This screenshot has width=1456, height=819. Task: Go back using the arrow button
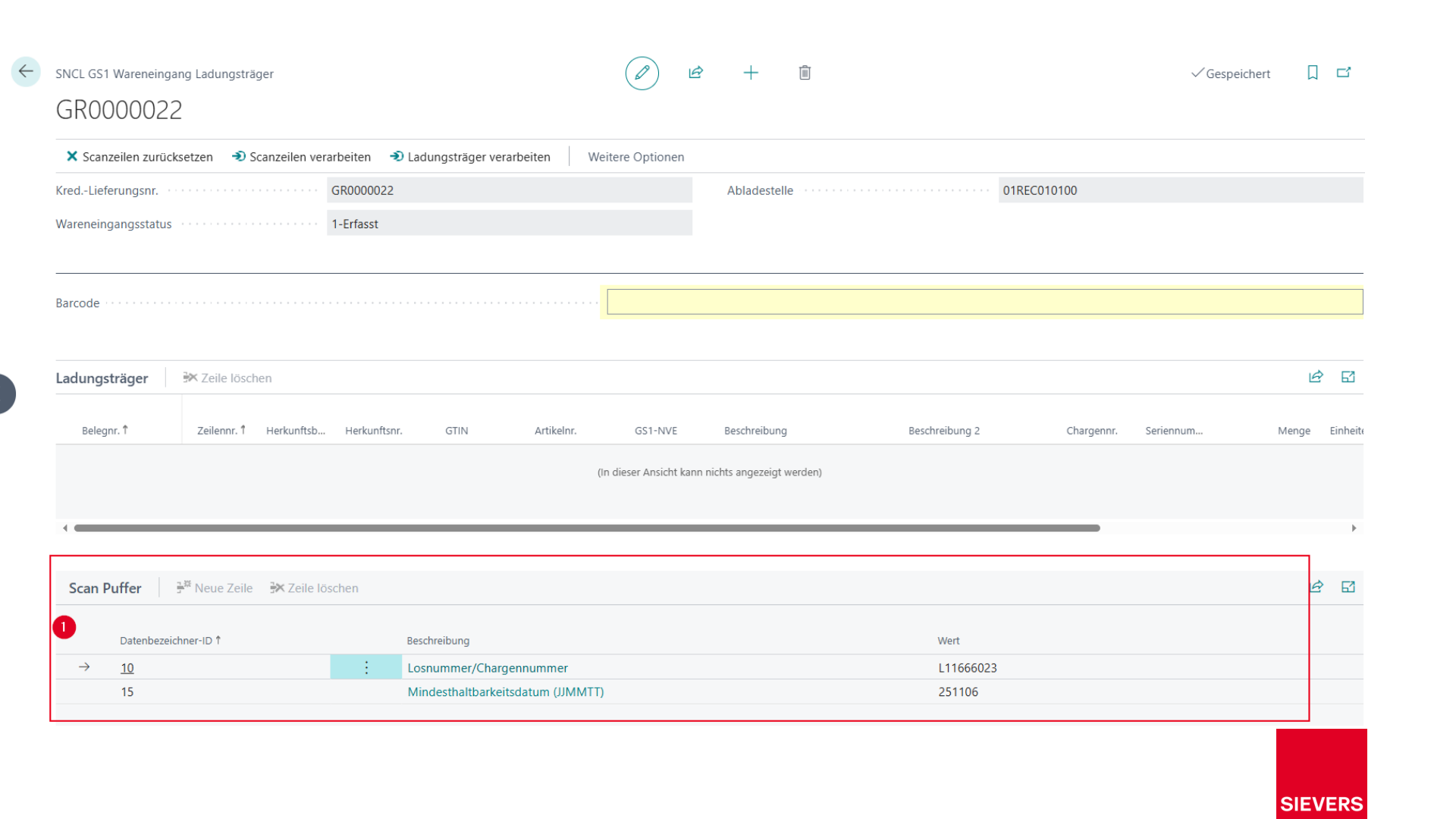pos(26,72)
